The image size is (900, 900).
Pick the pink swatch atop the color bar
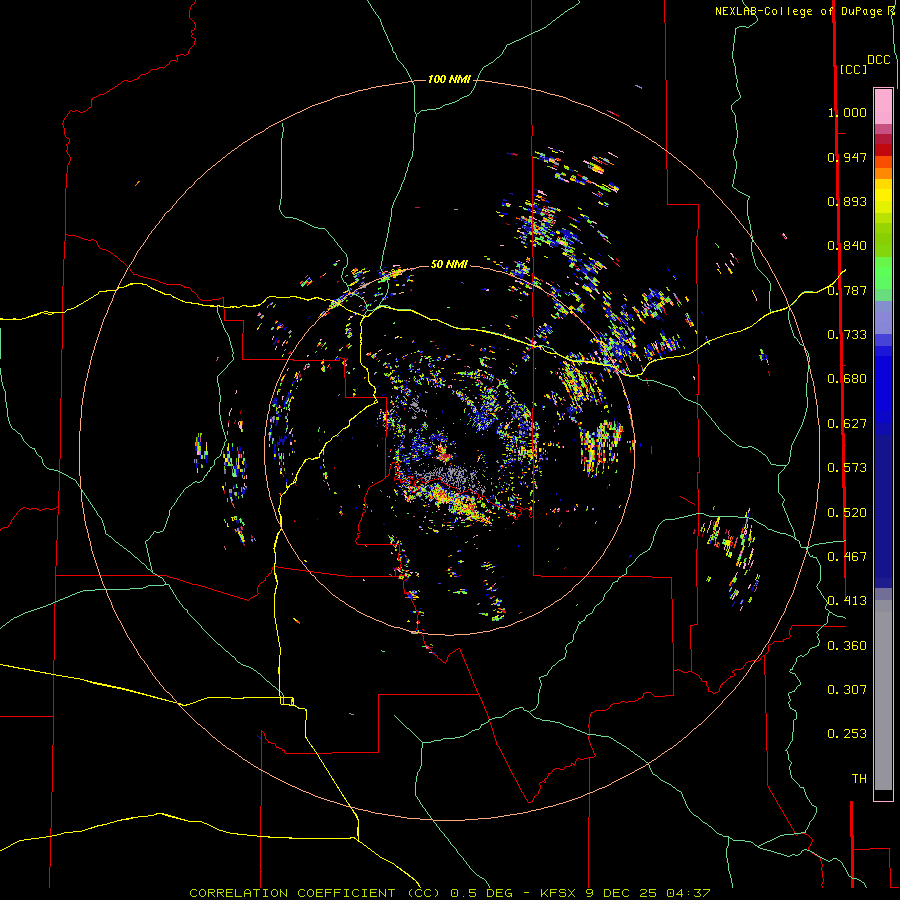point(883,106)
